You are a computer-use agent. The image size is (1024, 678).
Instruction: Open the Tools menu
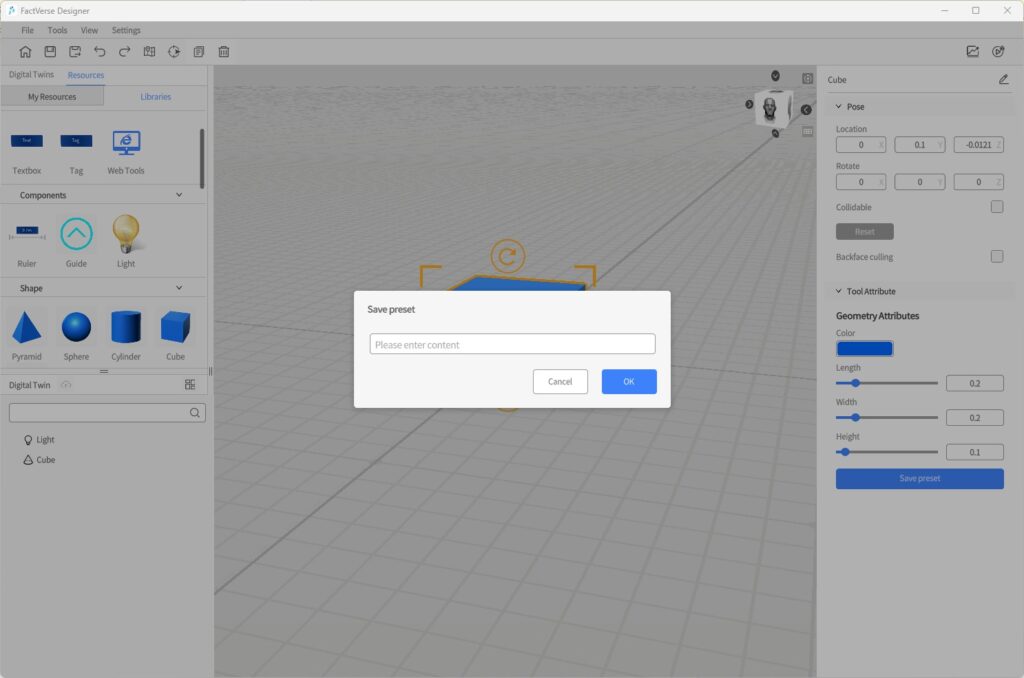click(57, 30)
